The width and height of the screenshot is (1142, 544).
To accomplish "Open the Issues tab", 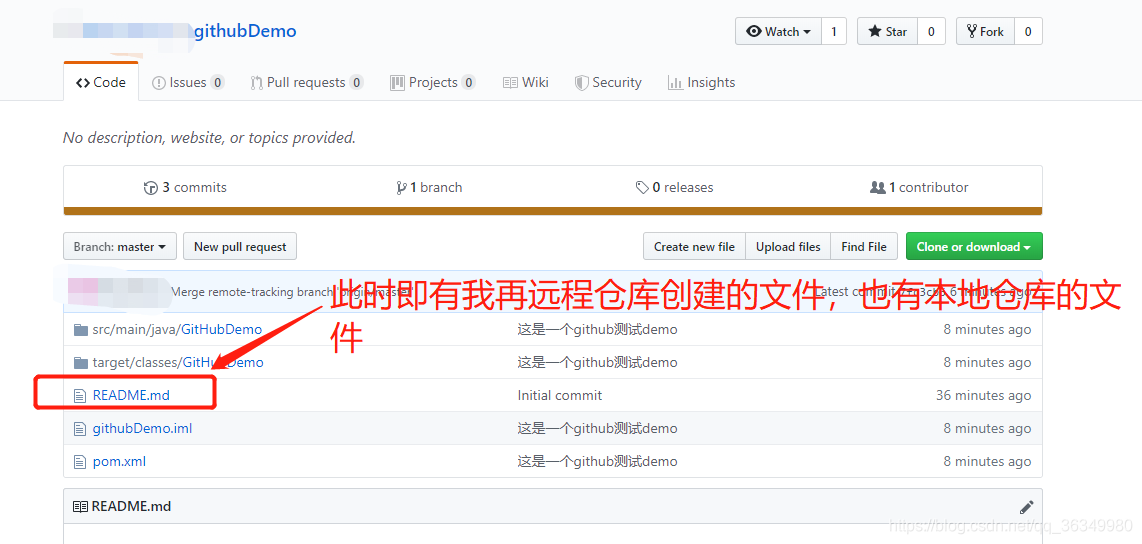I will coord(188,82).
